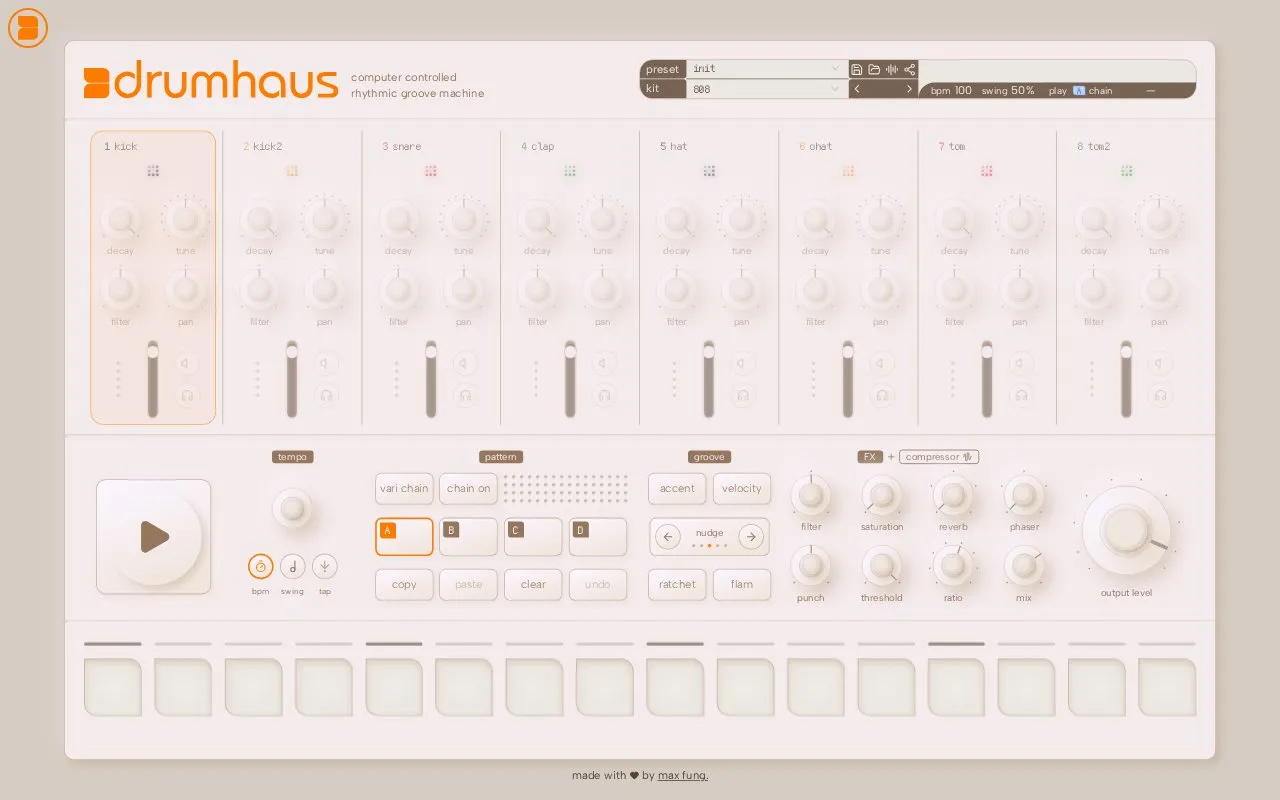The height and width of the screenshot is (800, 1280).
Task: Toggle the chain on button
Action: tap(468, 489)
